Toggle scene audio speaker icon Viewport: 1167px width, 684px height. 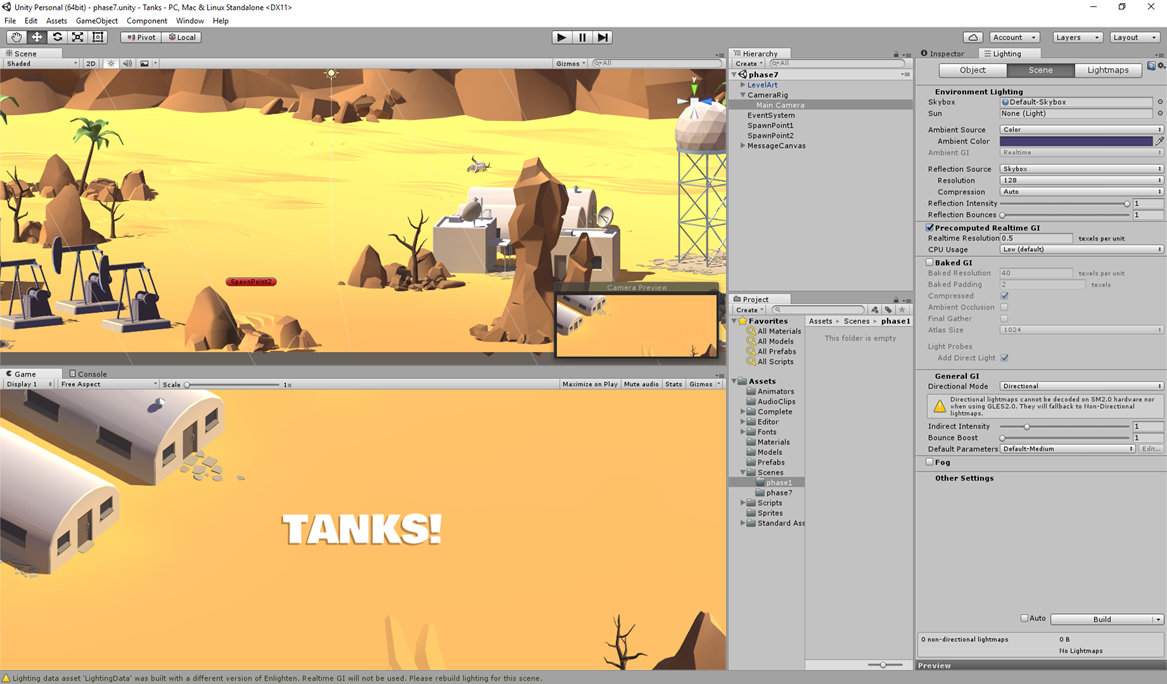pyautogui.click(x=127, y=64)
